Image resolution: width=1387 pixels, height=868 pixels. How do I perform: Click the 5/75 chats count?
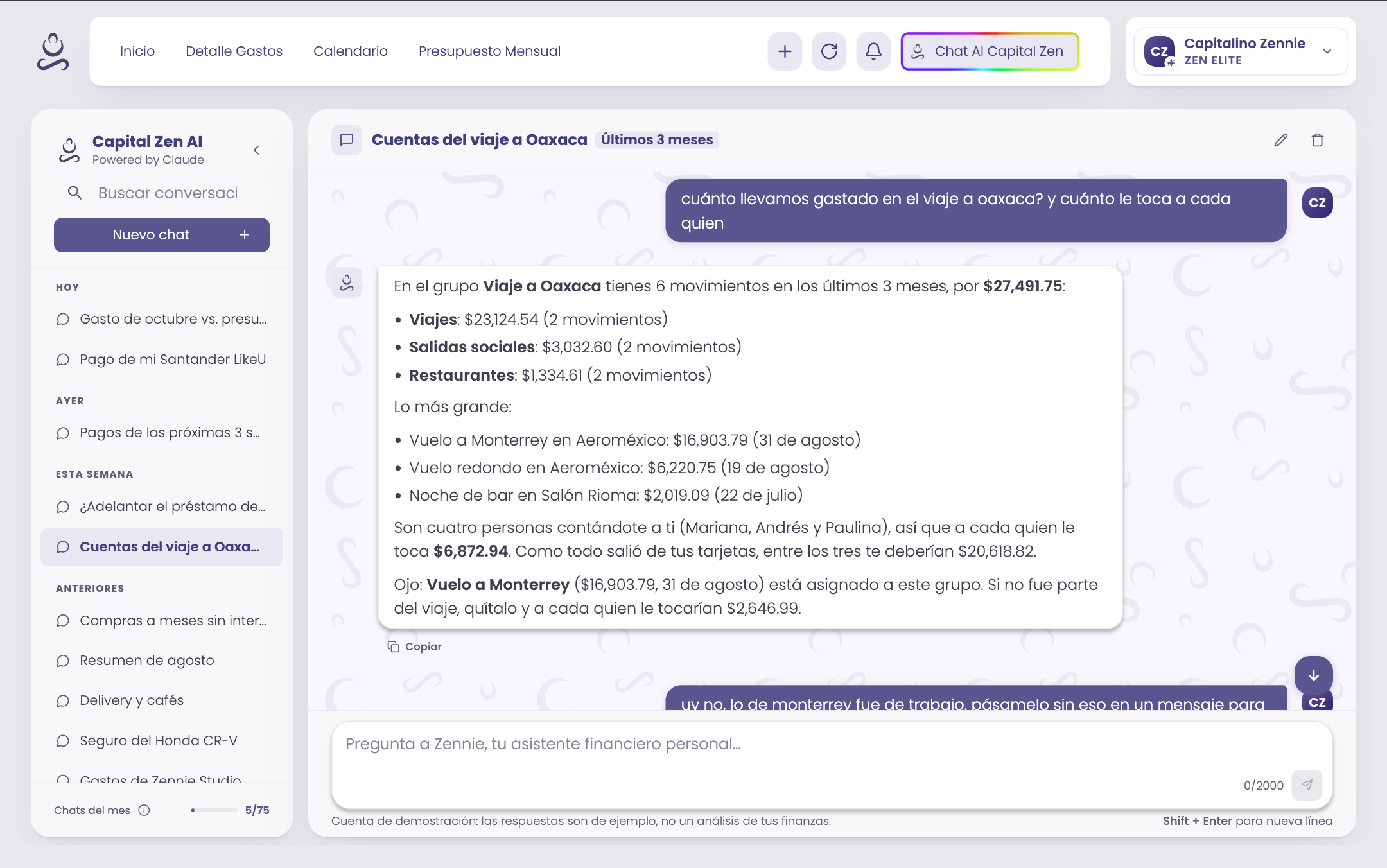257,810
